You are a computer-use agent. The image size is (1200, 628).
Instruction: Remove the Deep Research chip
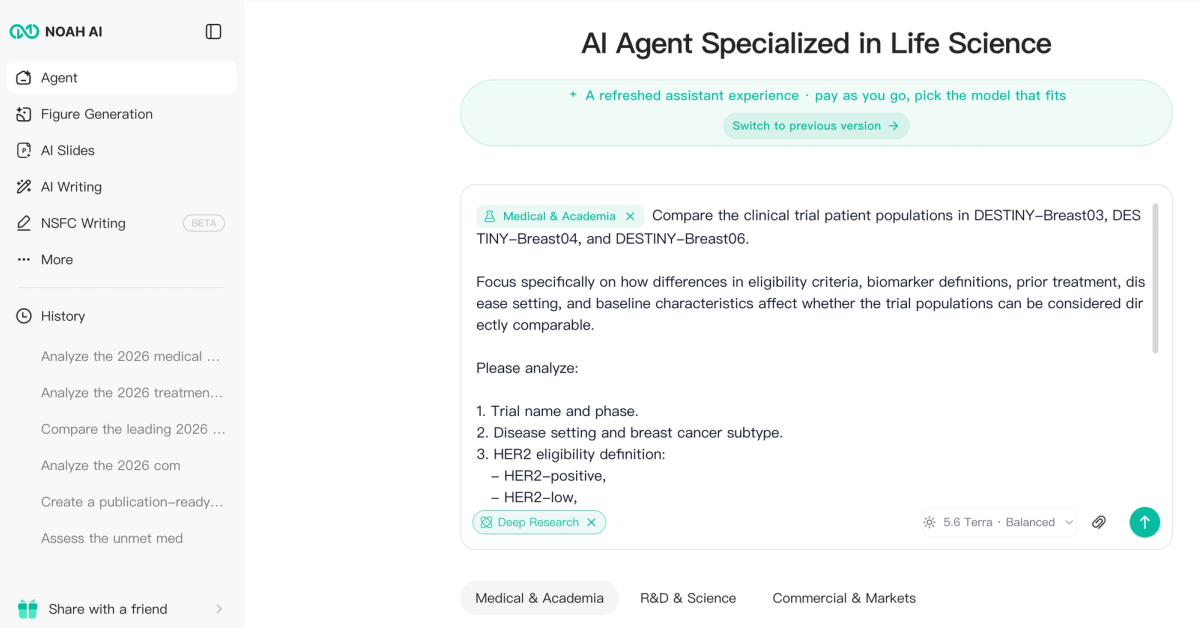591,522
